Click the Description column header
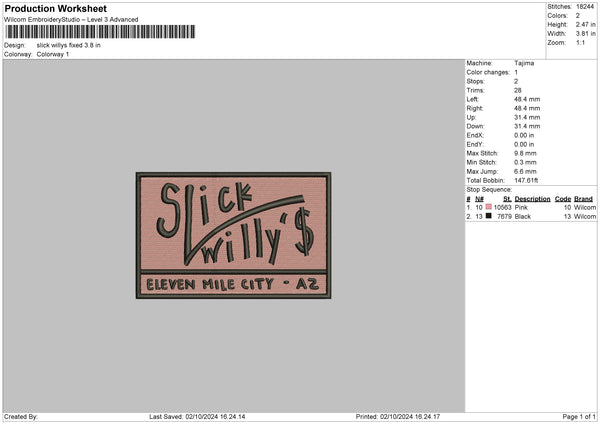The image size is (600, 424). pyautogui.click(x=532, y=199)
